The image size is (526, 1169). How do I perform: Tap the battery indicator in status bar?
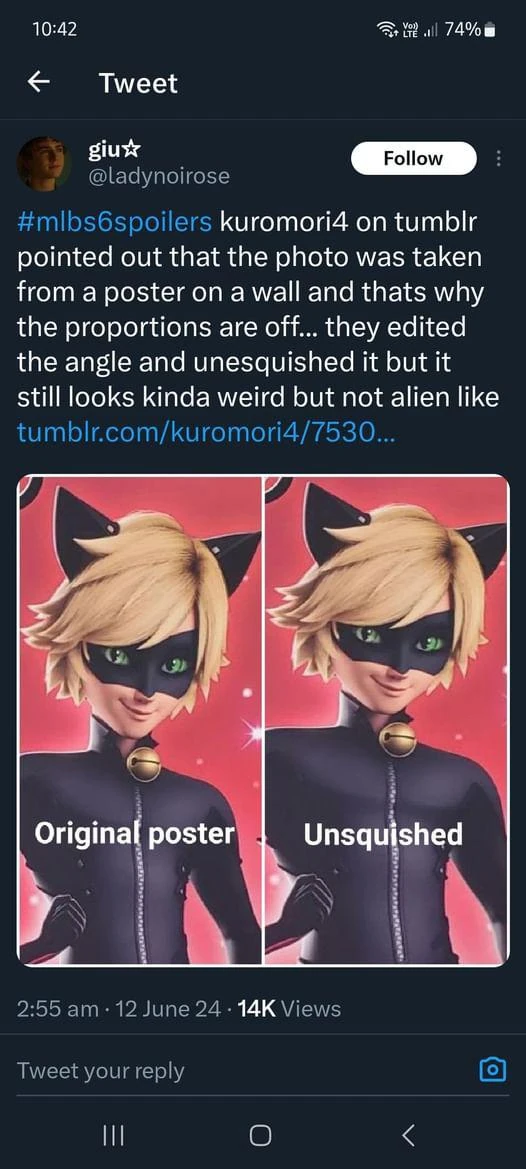(489, 30)
